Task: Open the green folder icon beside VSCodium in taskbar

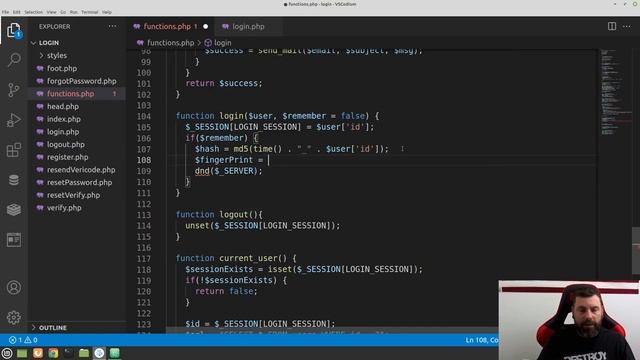Action: [x=84, y=353]
